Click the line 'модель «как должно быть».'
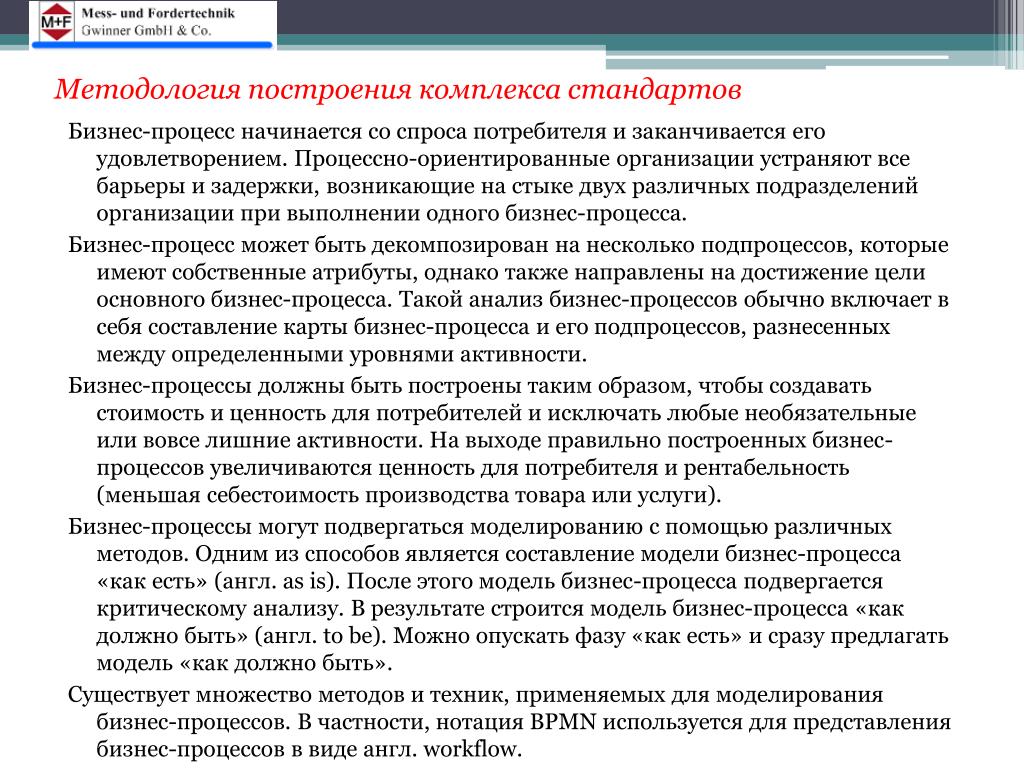 pos(244,664)
